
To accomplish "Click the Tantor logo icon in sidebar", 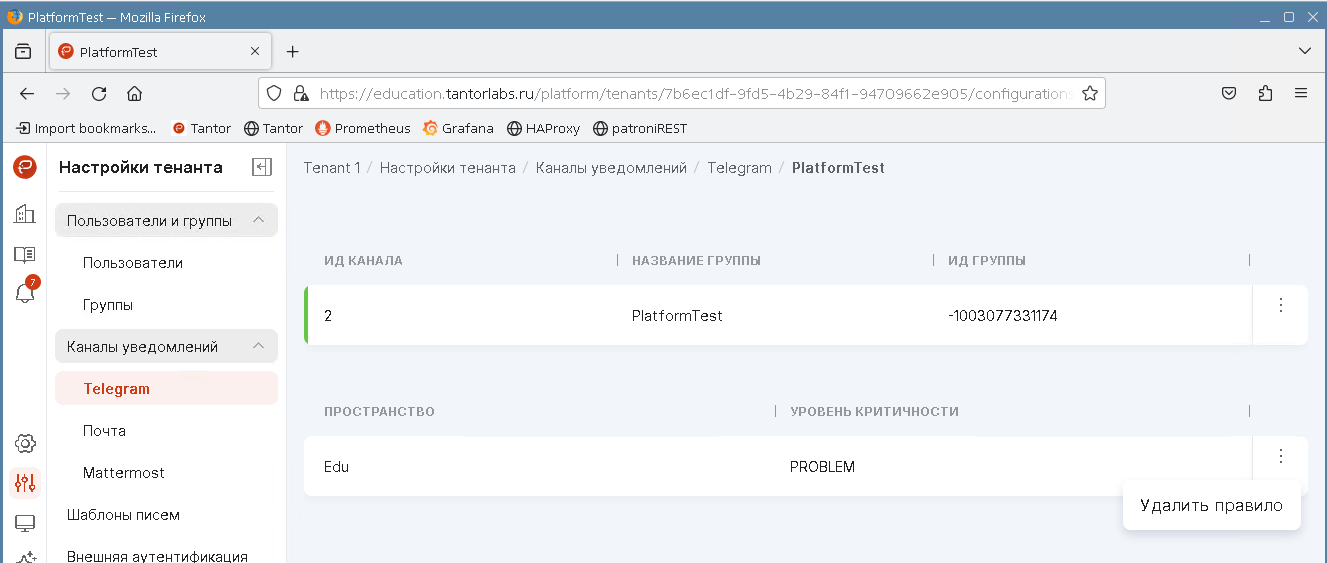I will pos(25,167).
